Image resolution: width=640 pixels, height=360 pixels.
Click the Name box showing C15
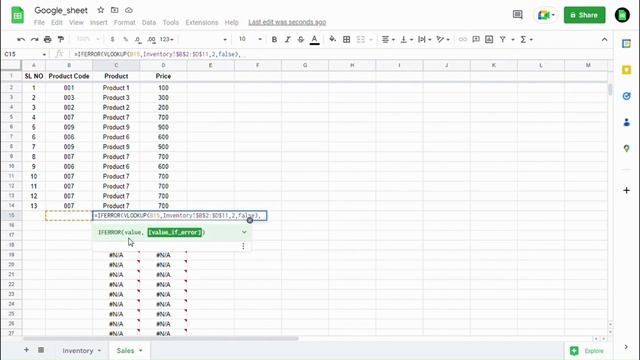[24, 54]
